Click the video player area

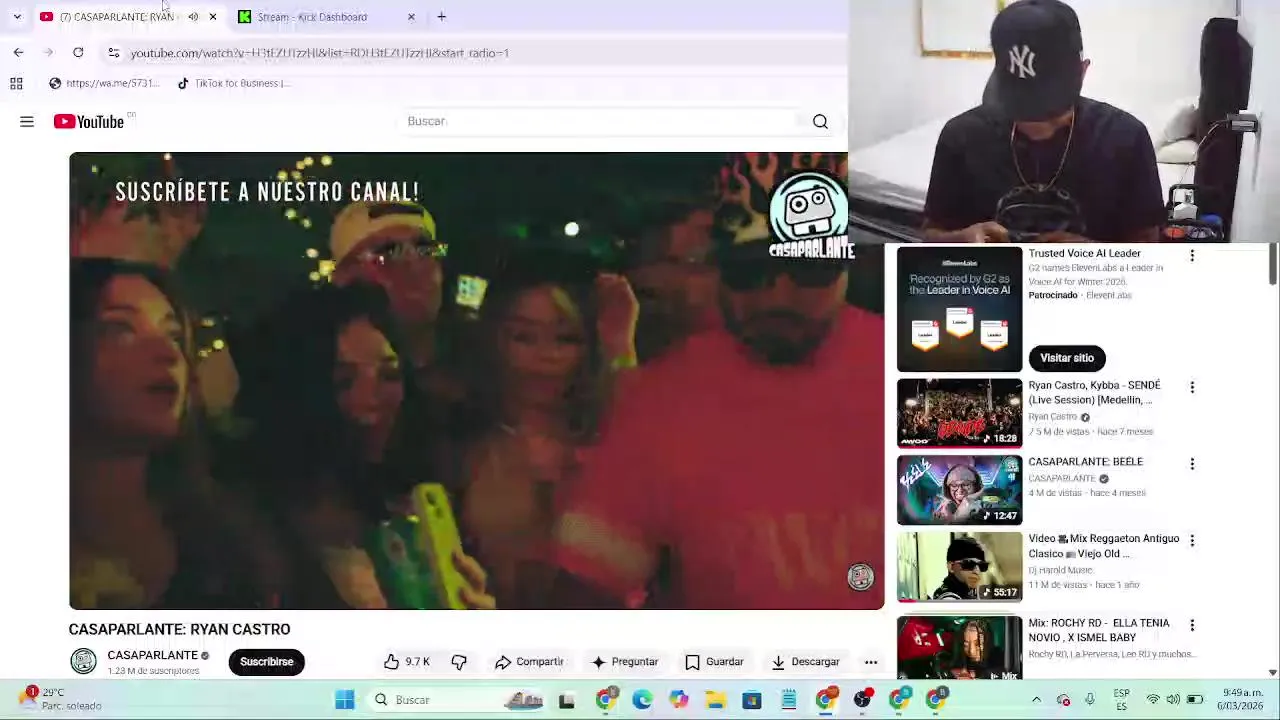pyautogui.click(x=476, y=380)
